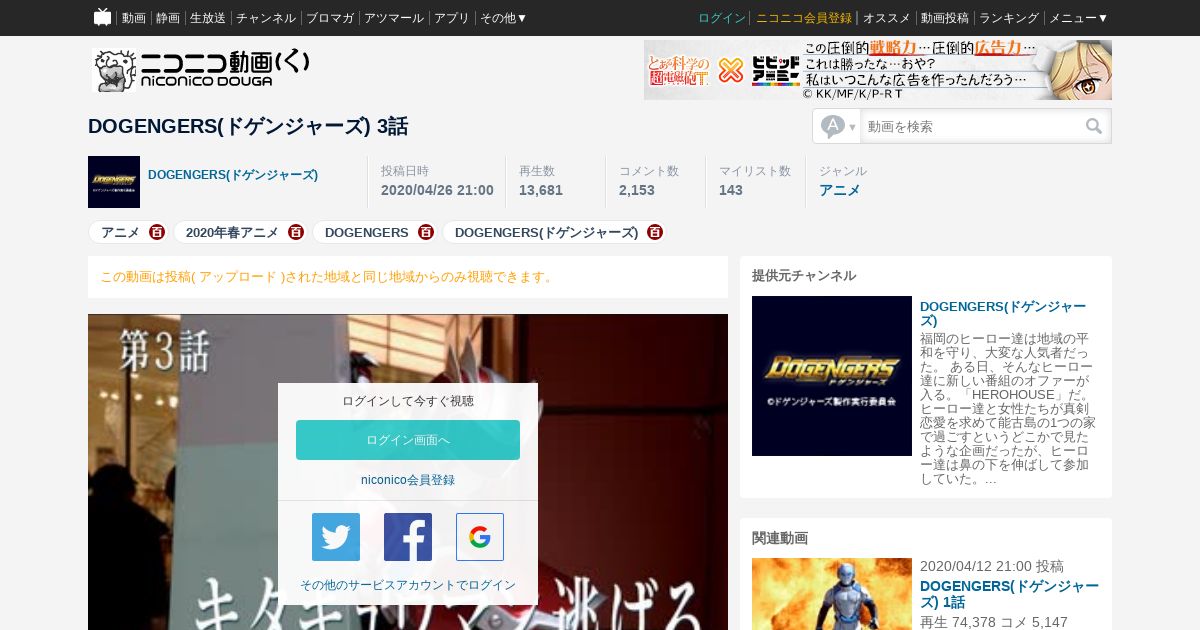Image resolution: width=1200 pixels, height=630 pixels.
Task: Click the 関連動画 section heading
Action: [x=780, y=538]
